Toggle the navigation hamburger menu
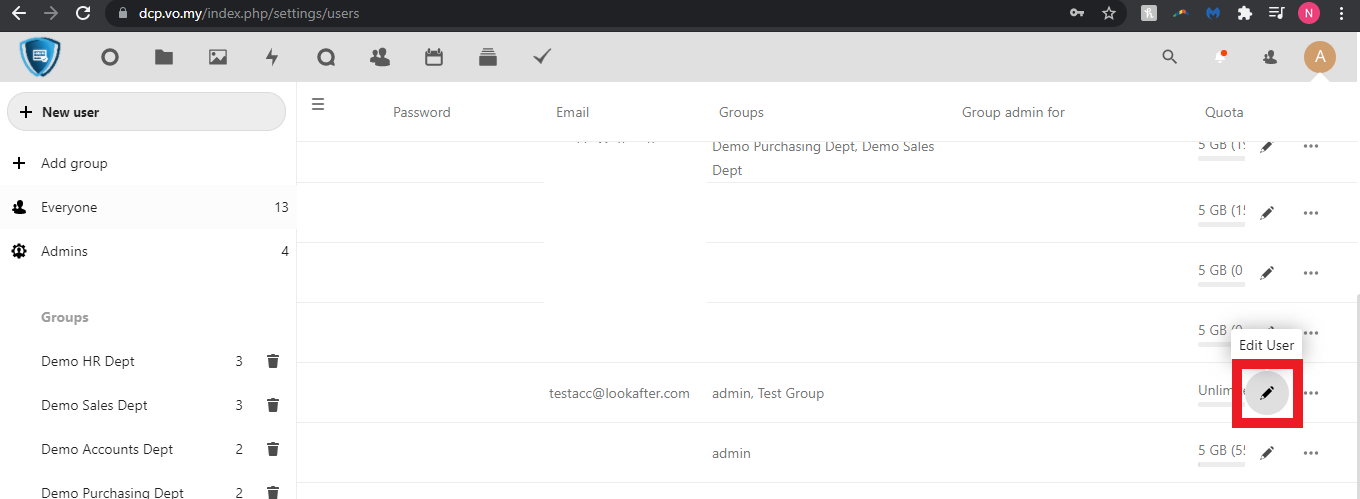 318,104
